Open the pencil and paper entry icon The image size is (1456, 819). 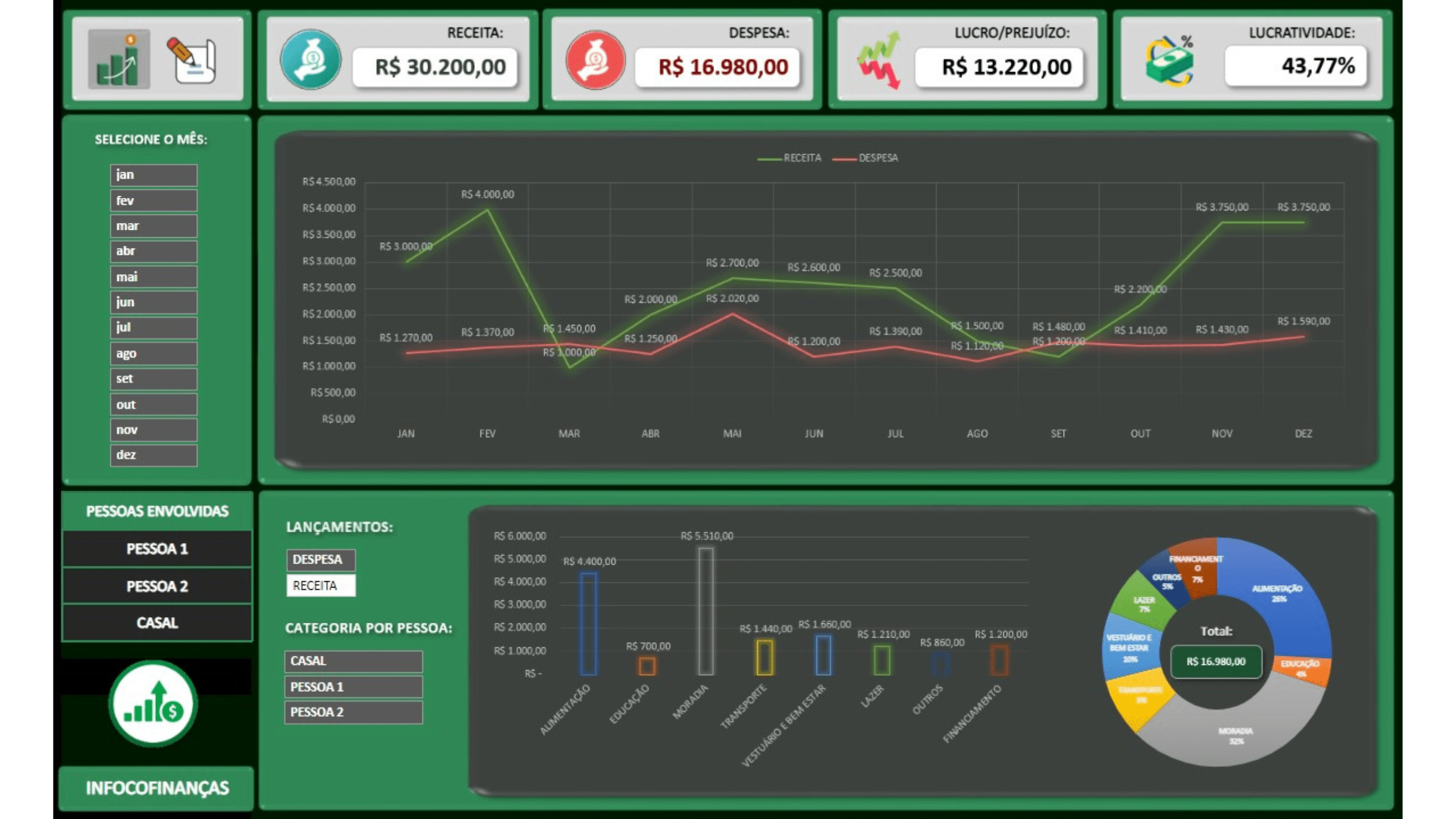[x=192, y=60]
